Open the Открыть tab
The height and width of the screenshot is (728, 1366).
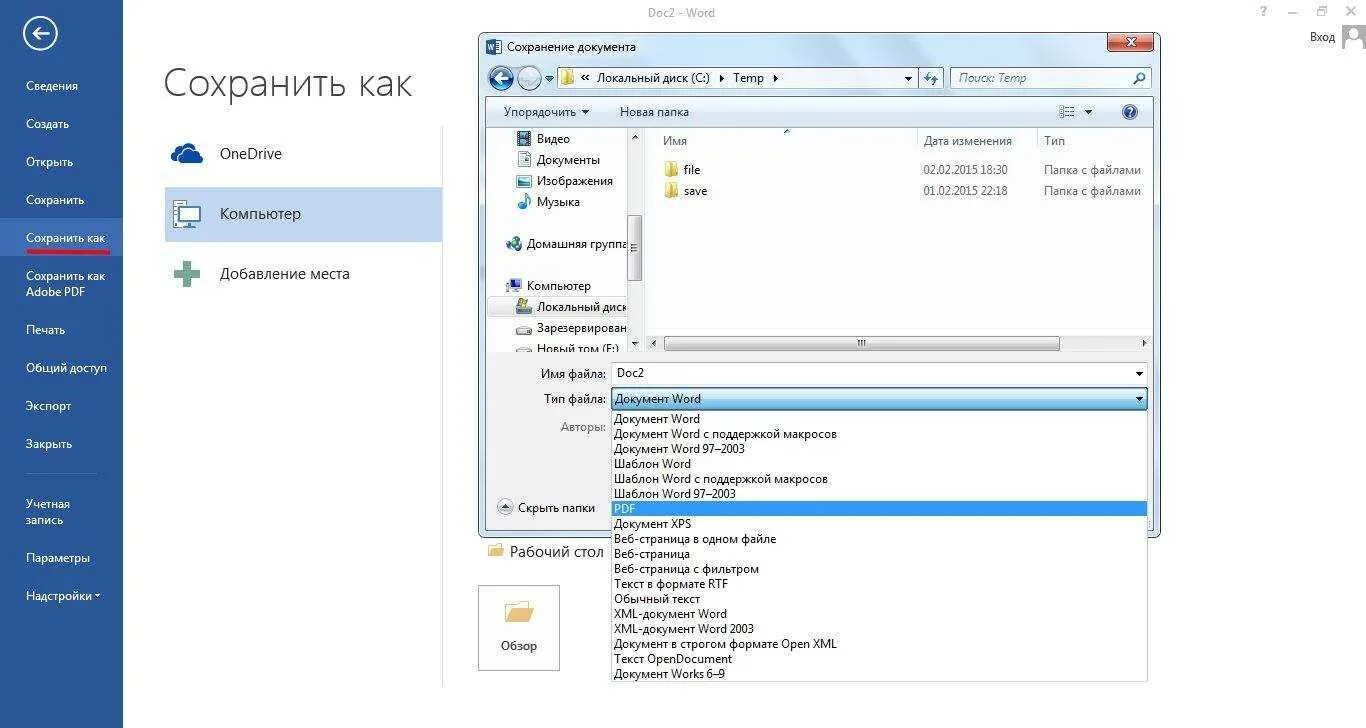[49, 162]
